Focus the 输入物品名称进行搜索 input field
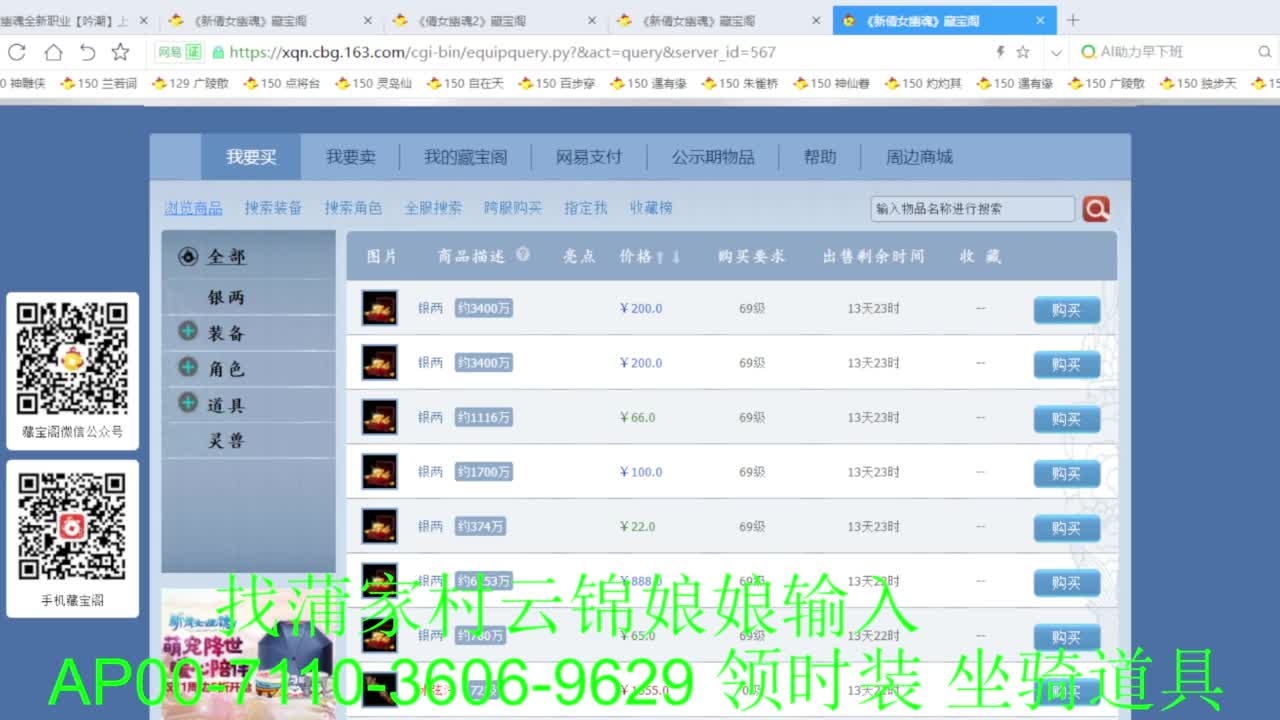 (972, 209)
